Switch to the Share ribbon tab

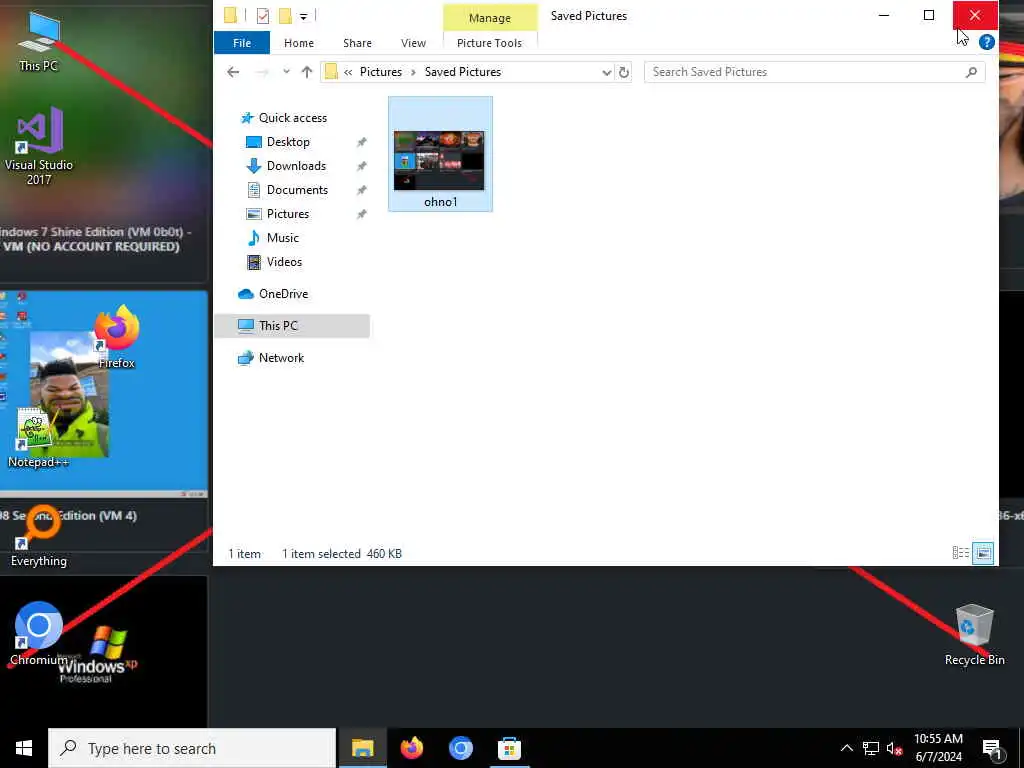tap(357, 43)
